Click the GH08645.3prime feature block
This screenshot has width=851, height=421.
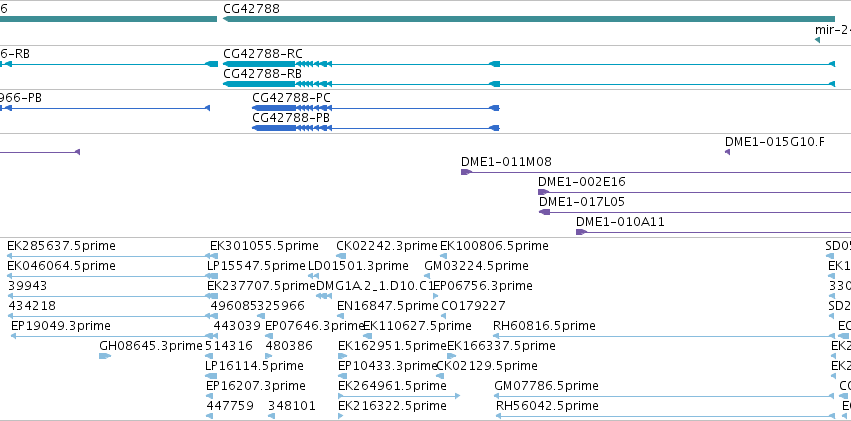105,356
